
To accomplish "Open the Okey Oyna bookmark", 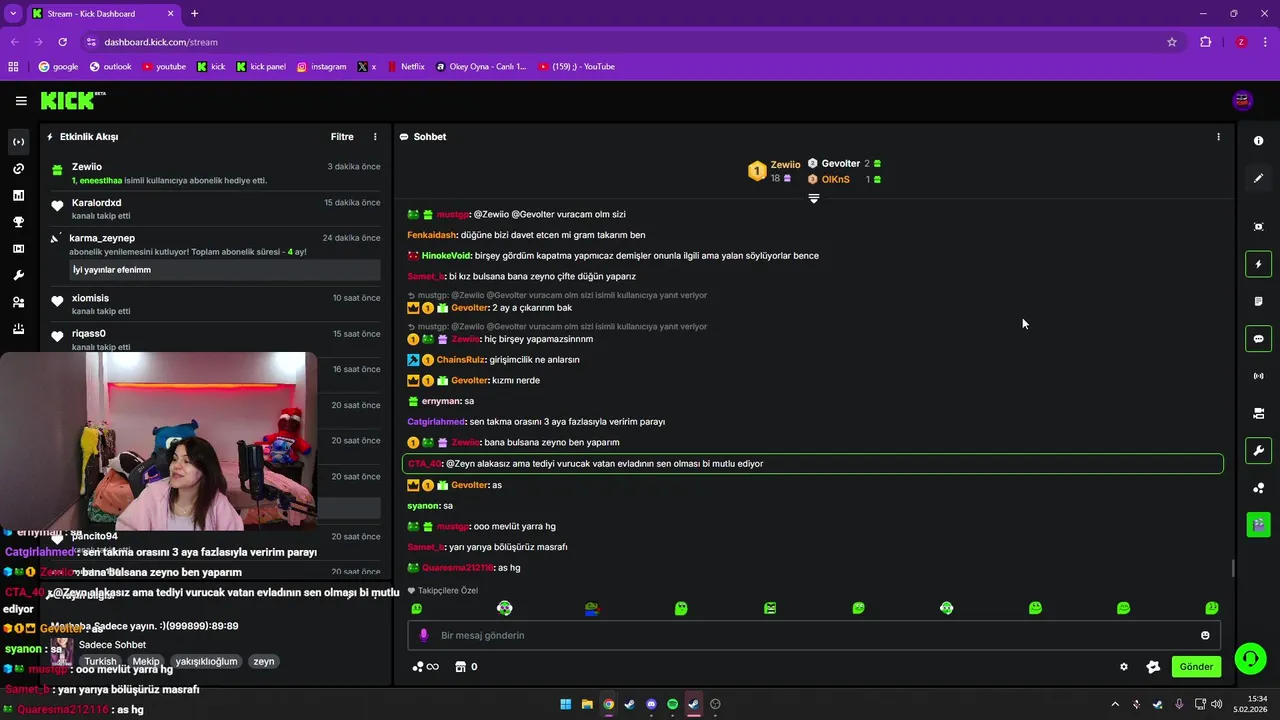I will tap(481, 67).
